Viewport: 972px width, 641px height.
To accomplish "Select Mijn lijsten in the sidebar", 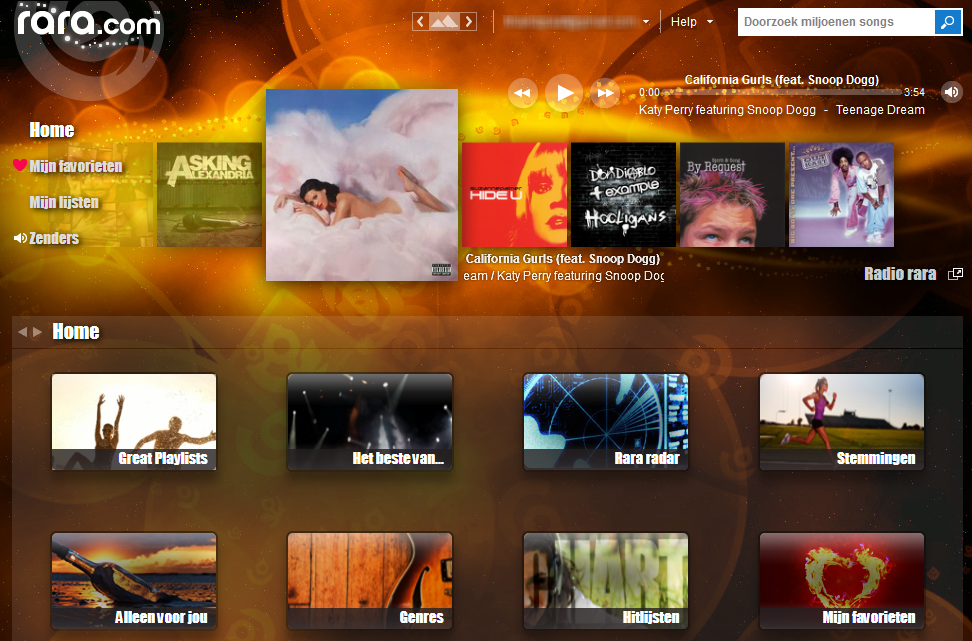I will (64, 202).
